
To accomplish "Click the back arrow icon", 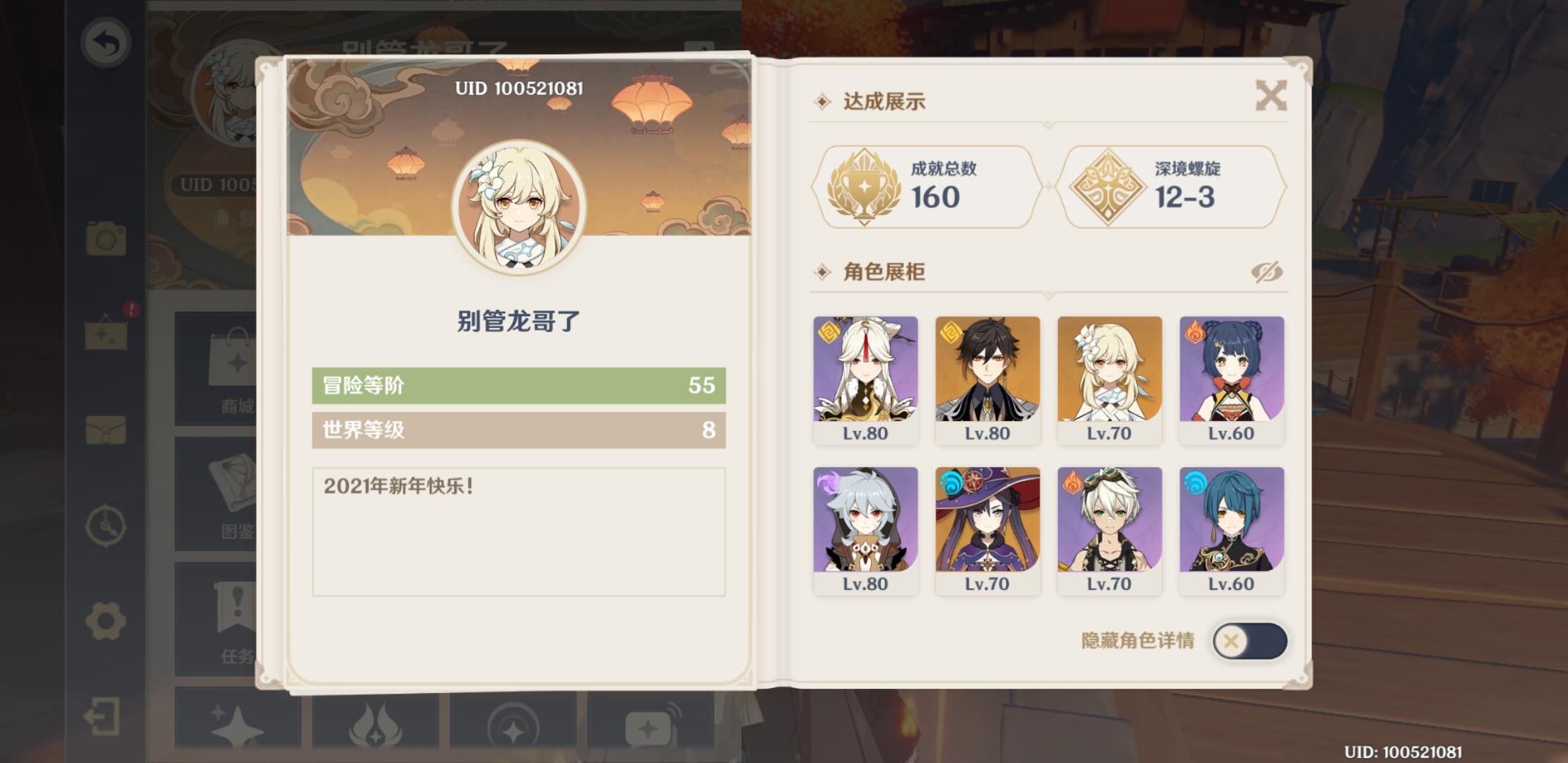I will 106,44.
